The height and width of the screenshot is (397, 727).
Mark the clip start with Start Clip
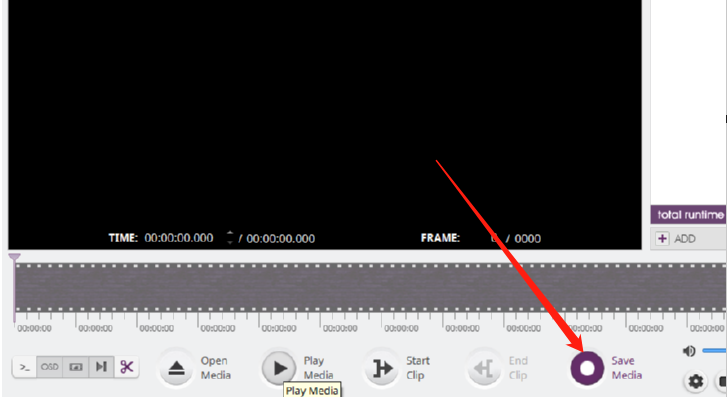click(x=382, y=368)
